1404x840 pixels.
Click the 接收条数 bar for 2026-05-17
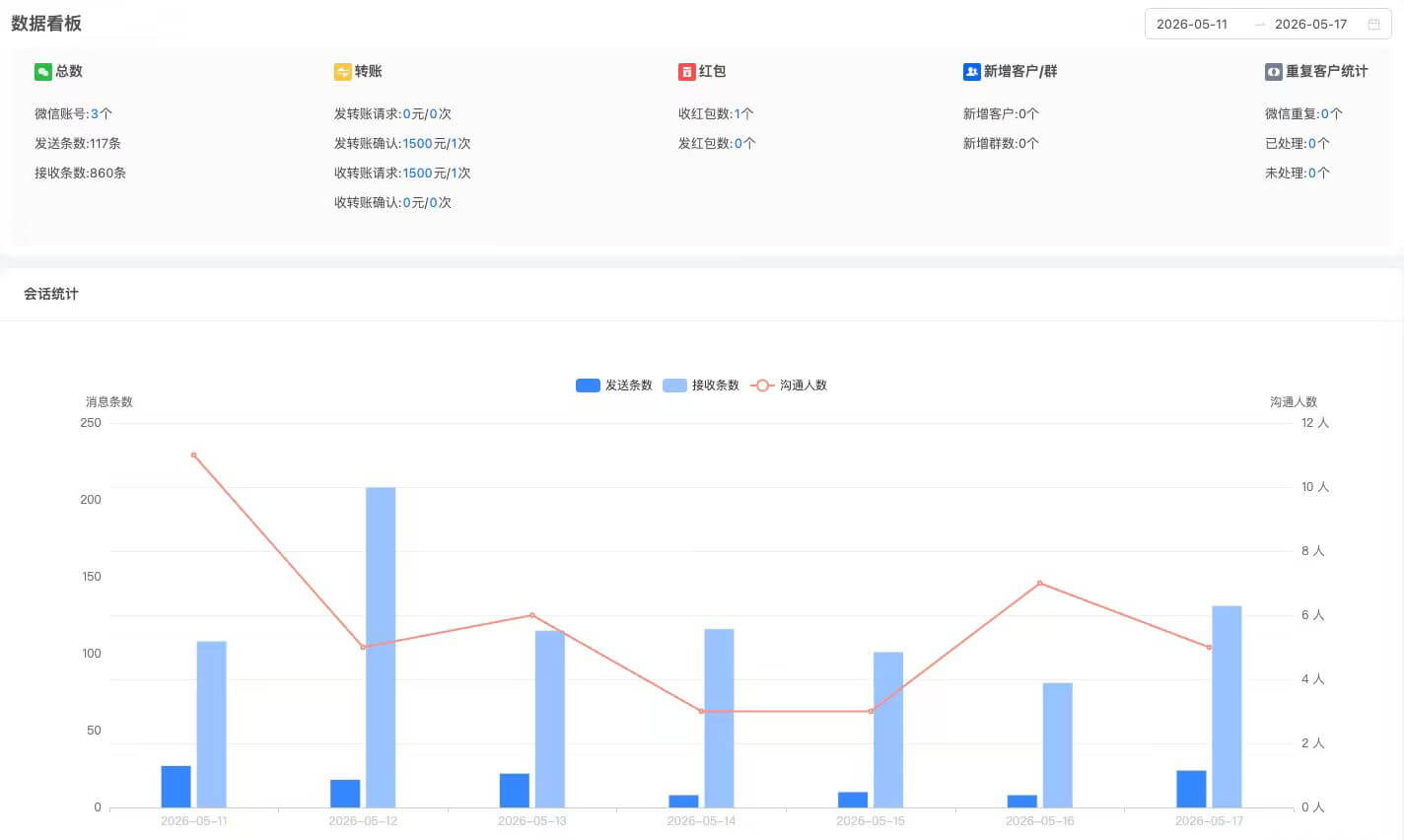[1227, 707]
